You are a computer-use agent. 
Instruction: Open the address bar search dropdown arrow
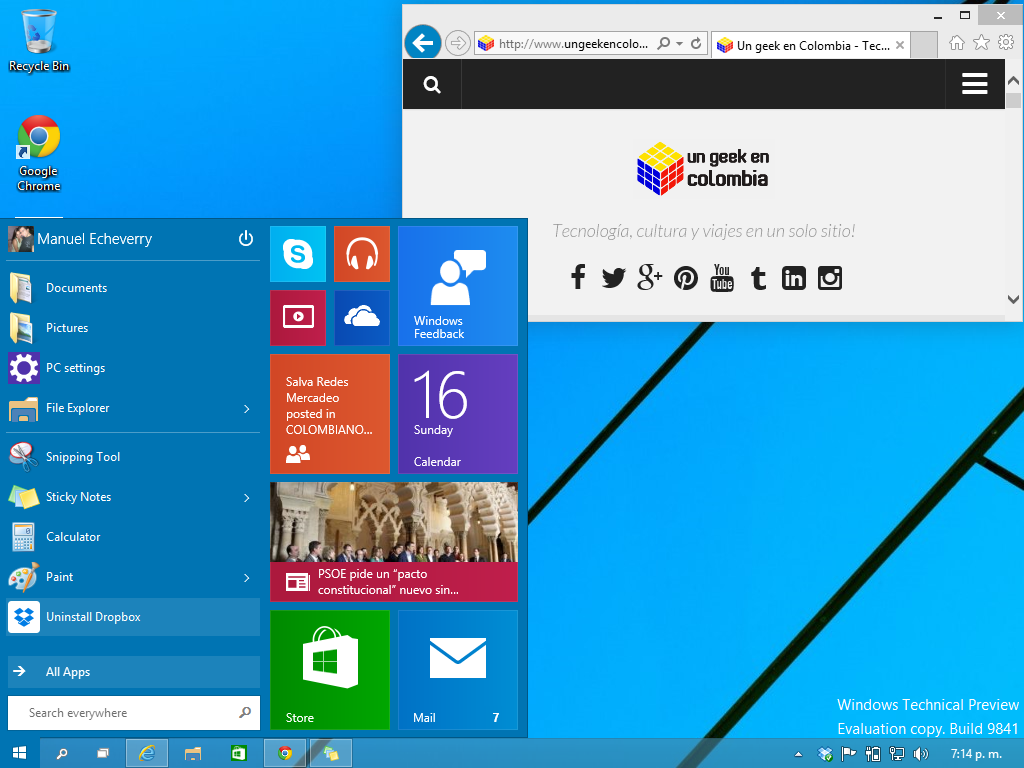(x=679, y=44)
